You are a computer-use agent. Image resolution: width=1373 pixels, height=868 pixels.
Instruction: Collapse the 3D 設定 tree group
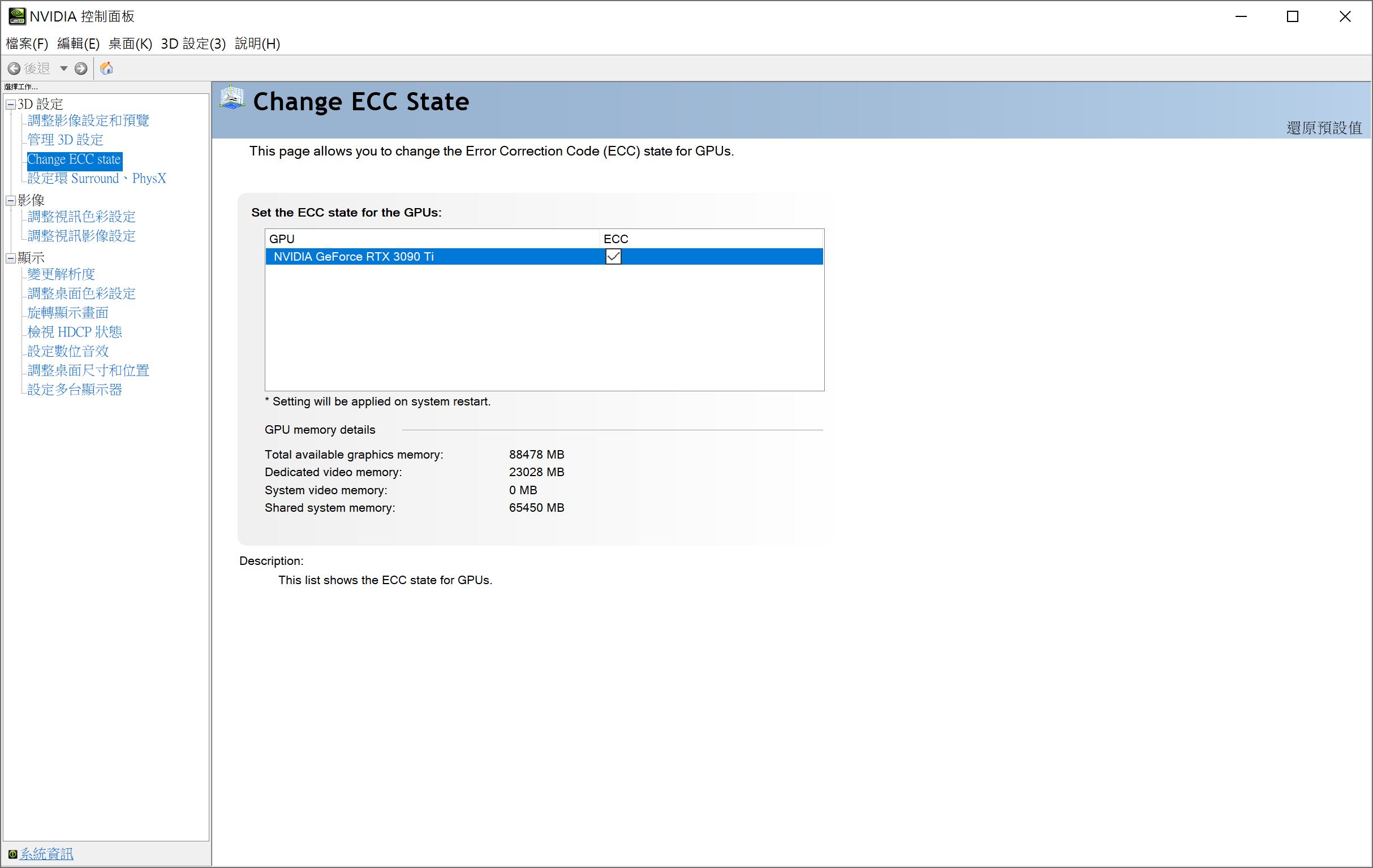[10, 104]
